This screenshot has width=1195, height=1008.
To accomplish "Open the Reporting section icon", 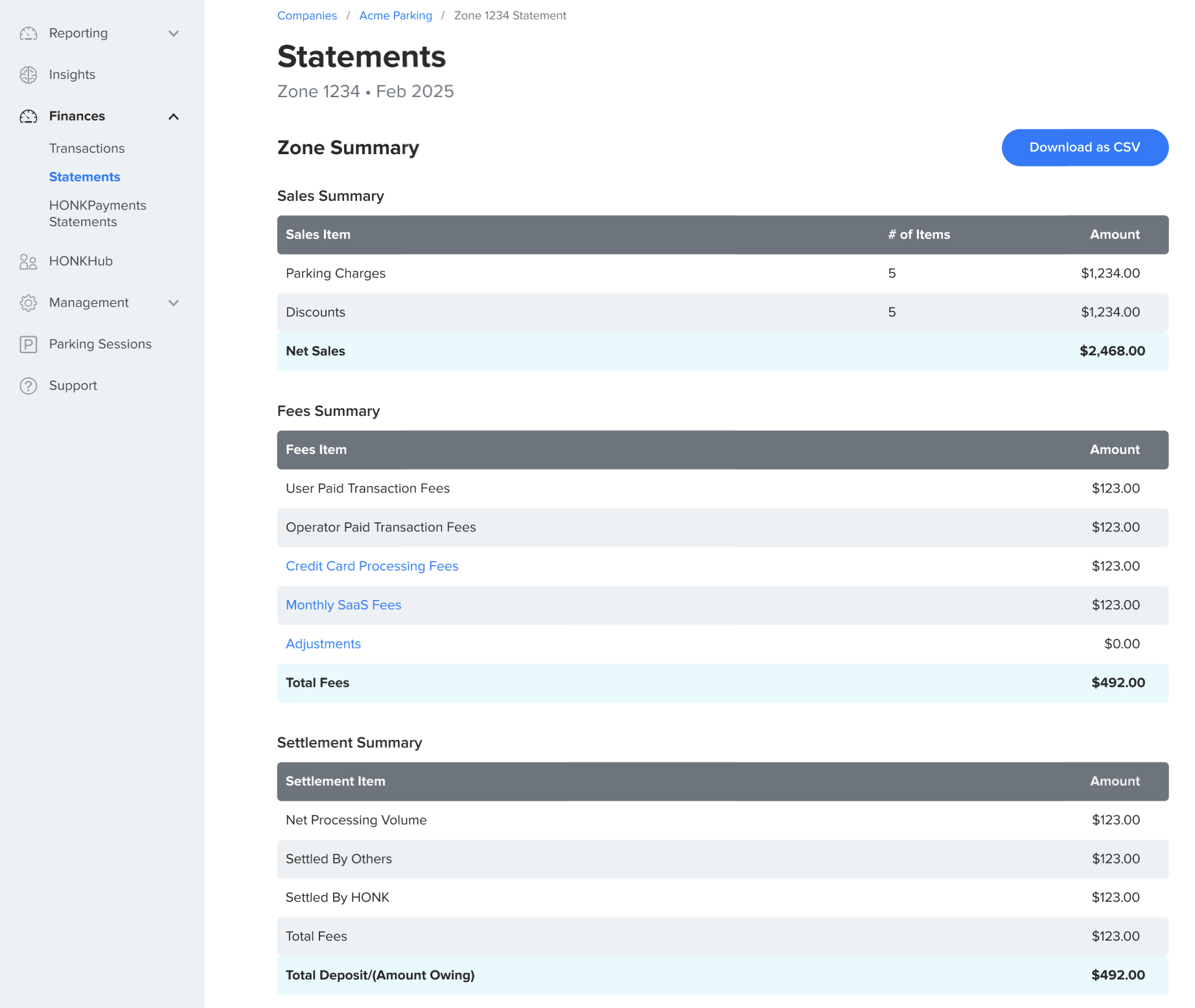I will pos(29,33).
